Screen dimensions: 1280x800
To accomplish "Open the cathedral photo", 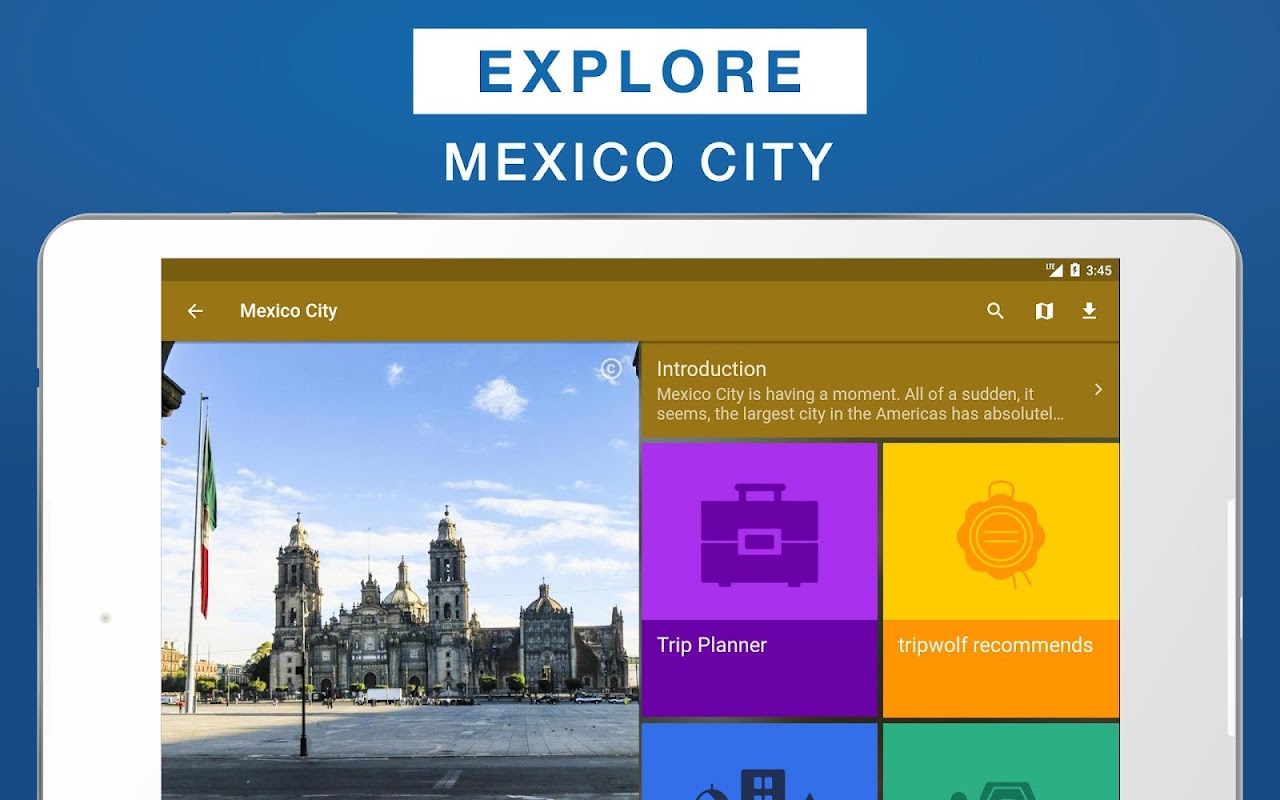I will coord(400,570).
